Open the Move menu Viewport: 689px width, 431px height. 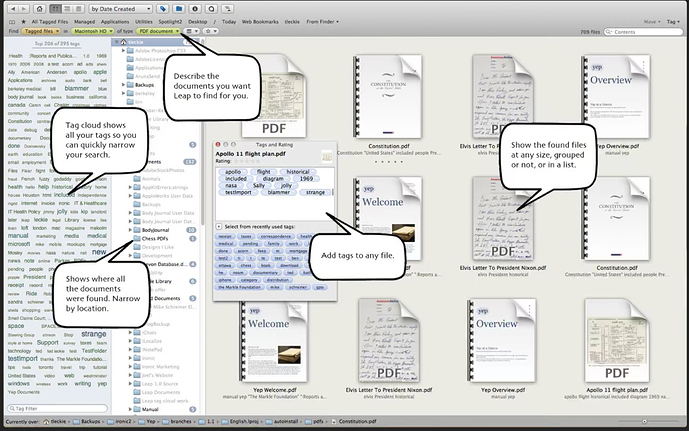pyautogui.click(x=652, y=22)
